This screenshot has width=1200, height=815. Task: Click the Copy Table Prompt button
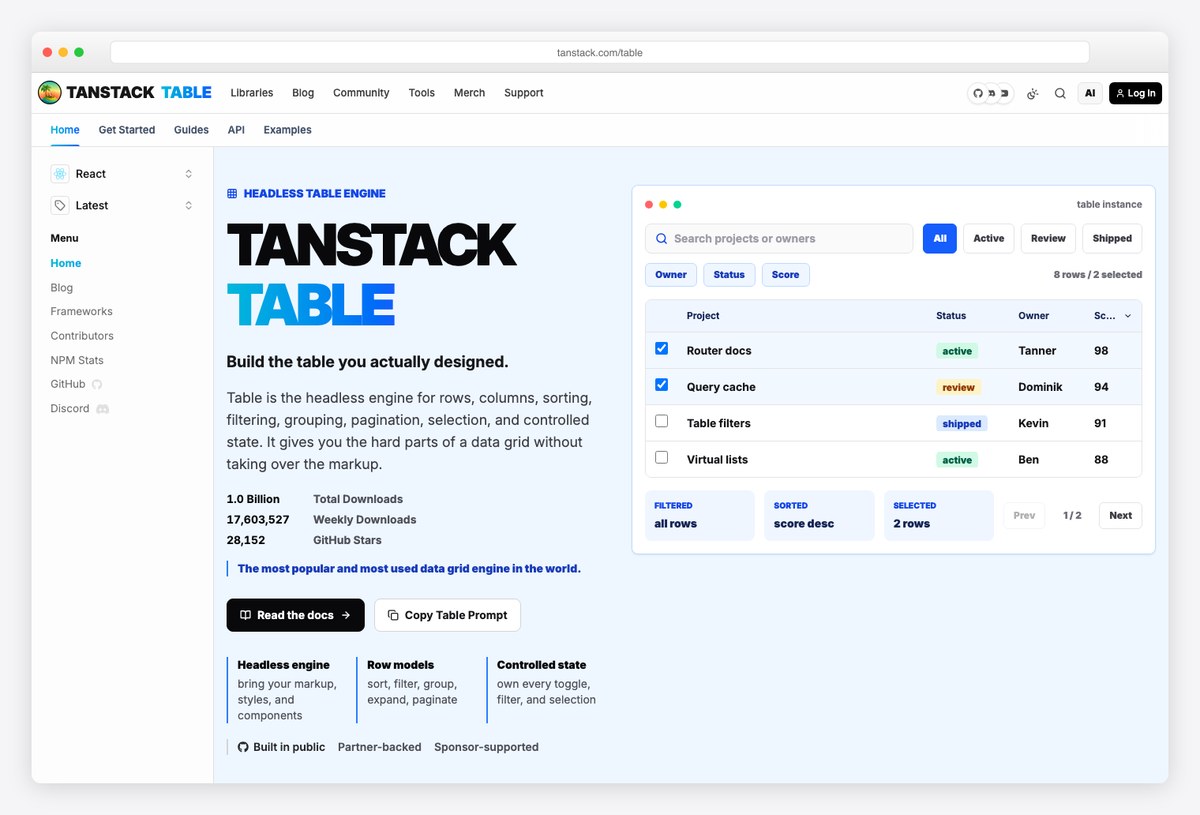click(447, 615)
